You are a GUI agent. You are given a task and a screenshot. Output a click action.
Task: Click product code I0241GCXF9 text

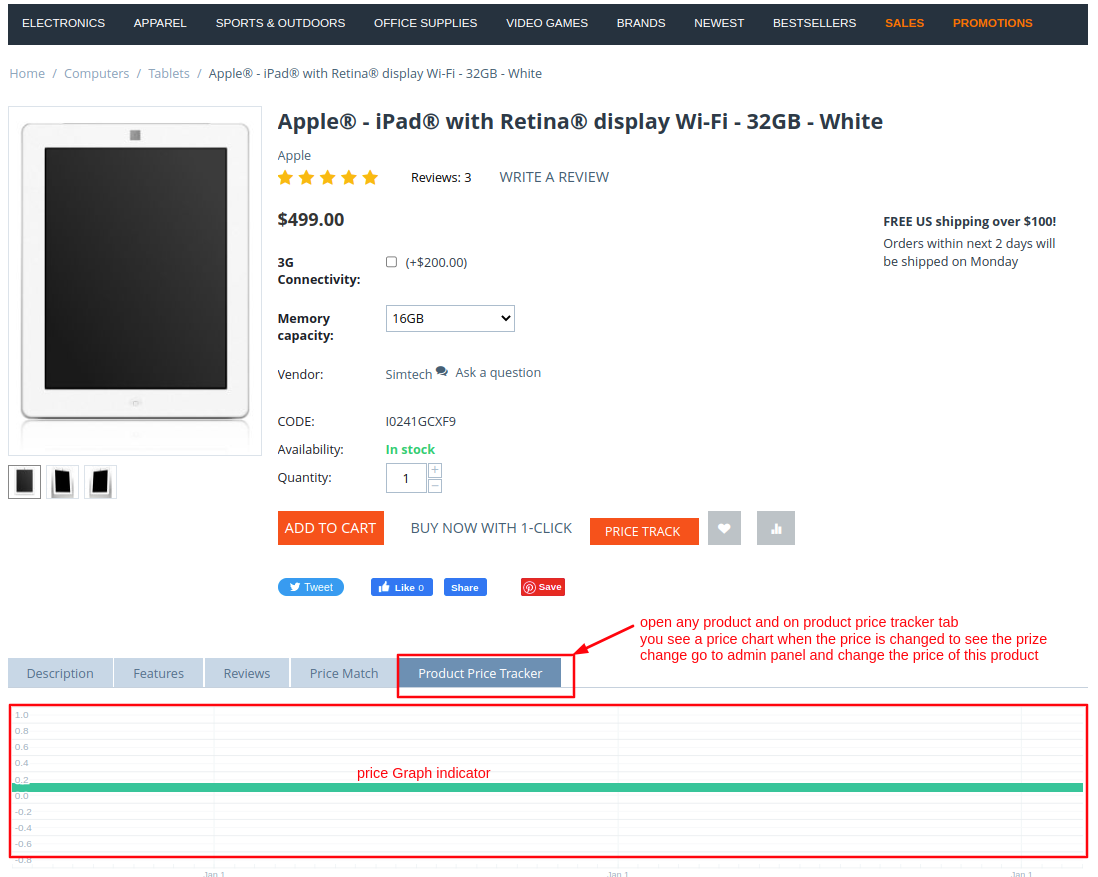click(x=421, y=422)
